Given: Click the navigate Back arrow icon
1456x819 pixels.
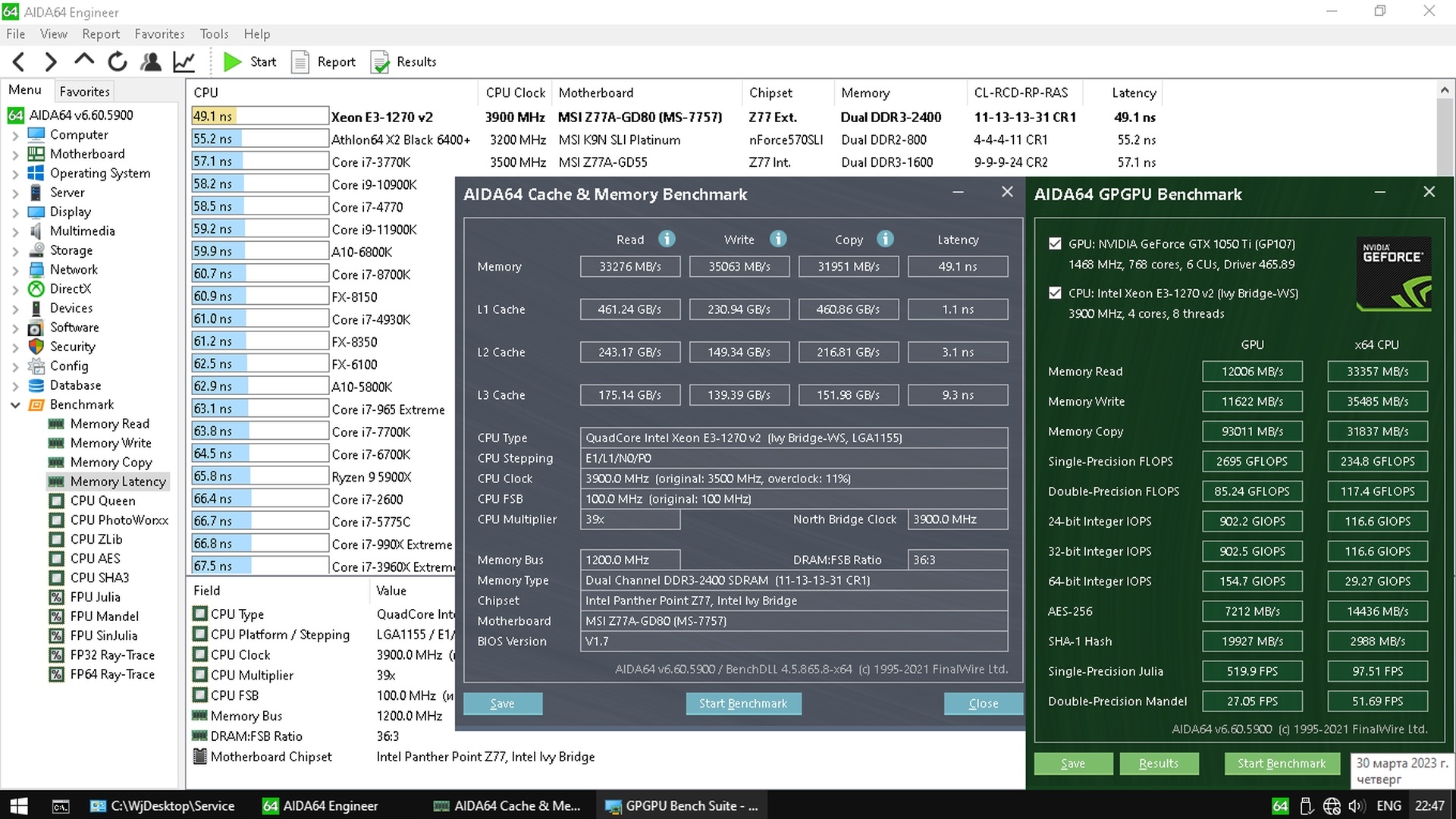Looking at the screenshot, I should [20, 62].
